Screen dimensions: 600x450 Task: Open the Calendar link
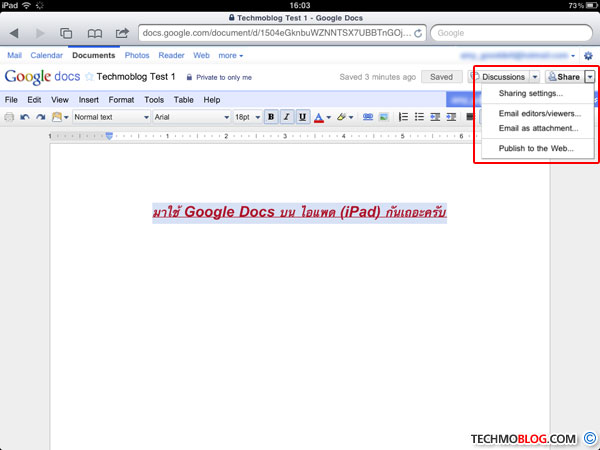pos(46,55)
